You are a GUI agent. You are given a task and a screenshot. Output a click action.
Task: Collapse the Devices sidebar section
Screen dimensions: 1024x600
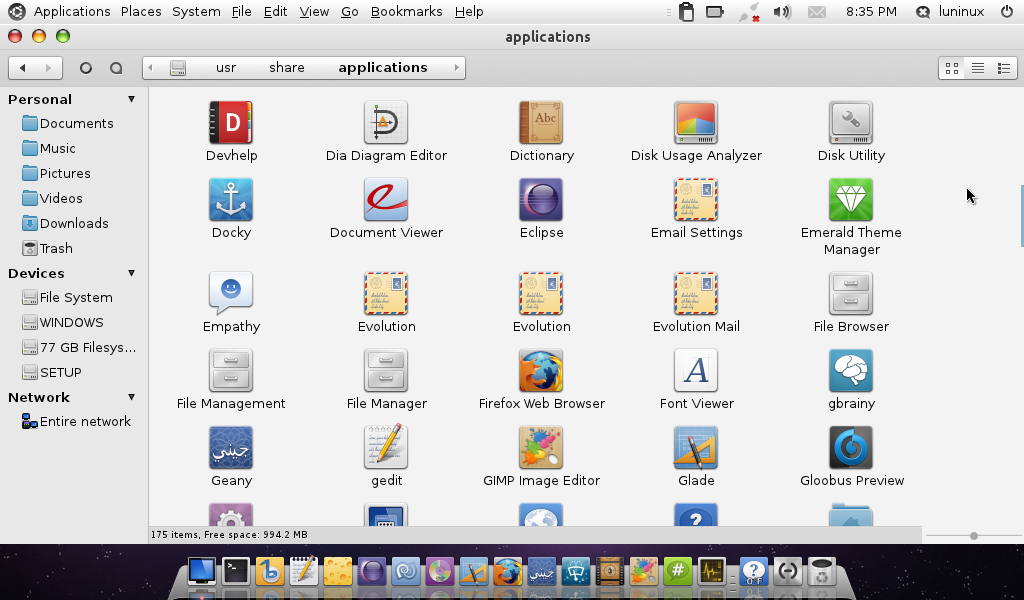coord(131,273)
